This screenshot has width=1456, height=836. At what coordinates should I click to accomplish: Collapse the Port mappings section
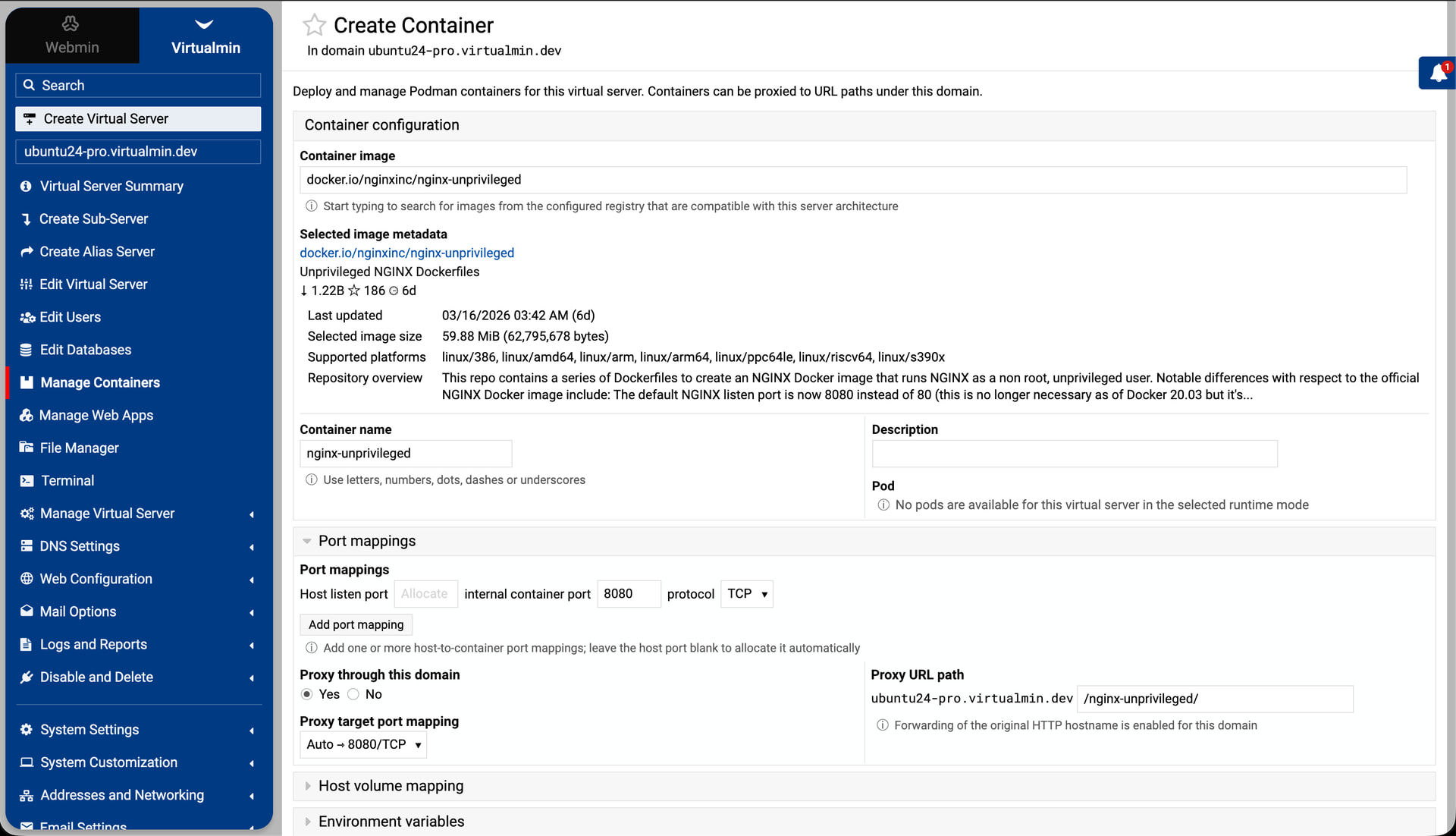pyautogui.click(x=367, y=541)
